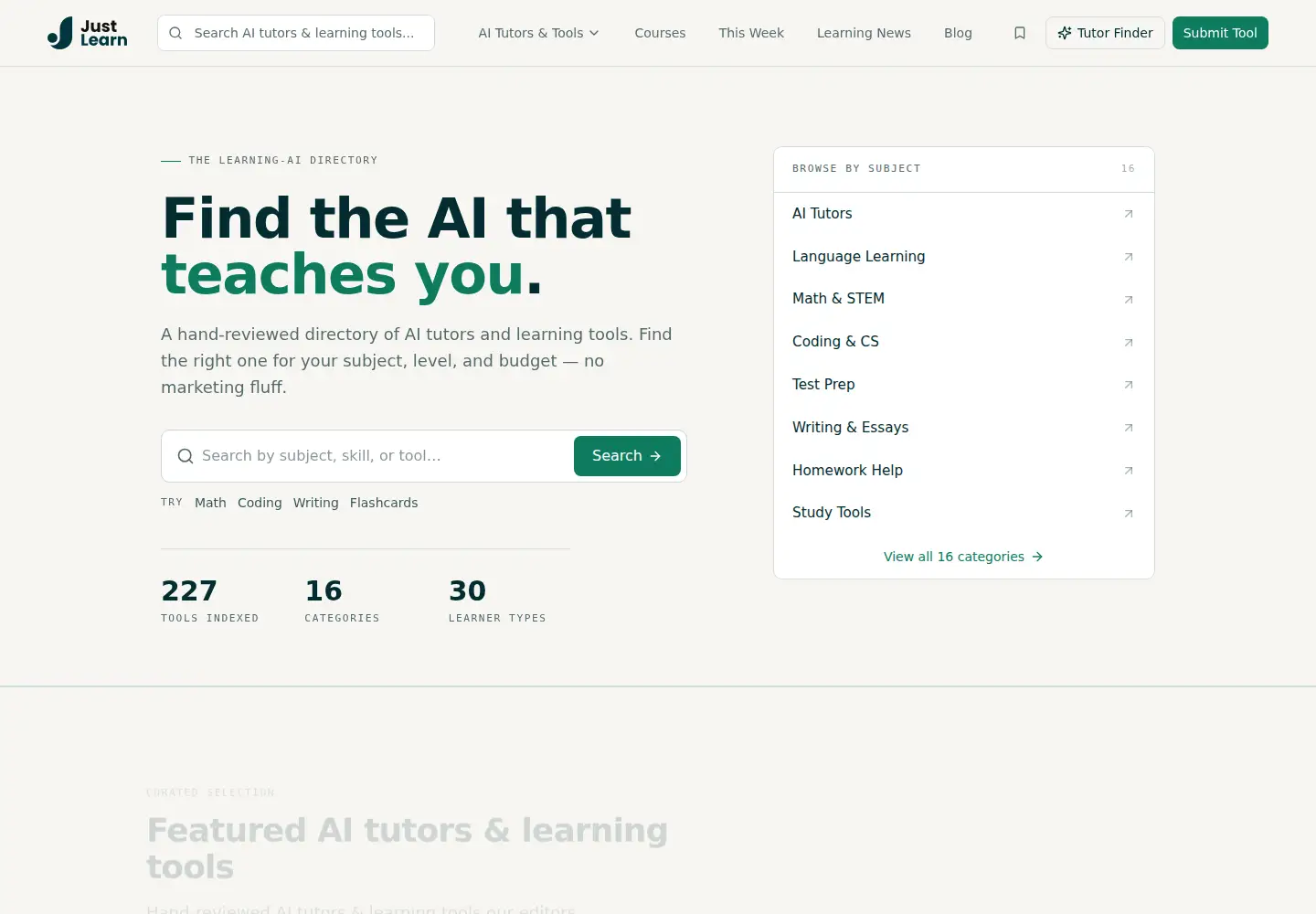
Task: Open the AI Tutors category
Action: [964, 214]
